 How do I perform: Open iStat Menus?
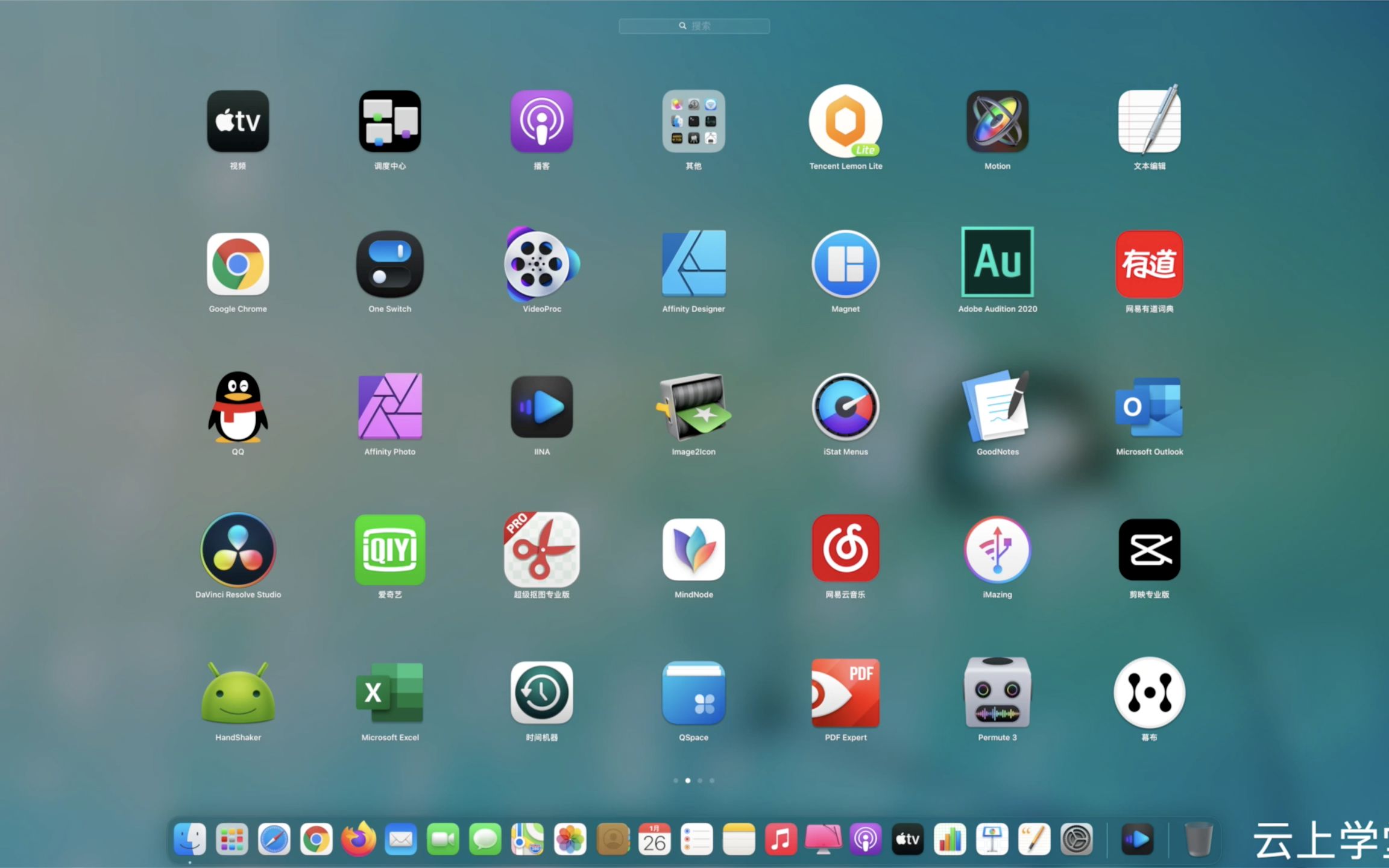844,407
